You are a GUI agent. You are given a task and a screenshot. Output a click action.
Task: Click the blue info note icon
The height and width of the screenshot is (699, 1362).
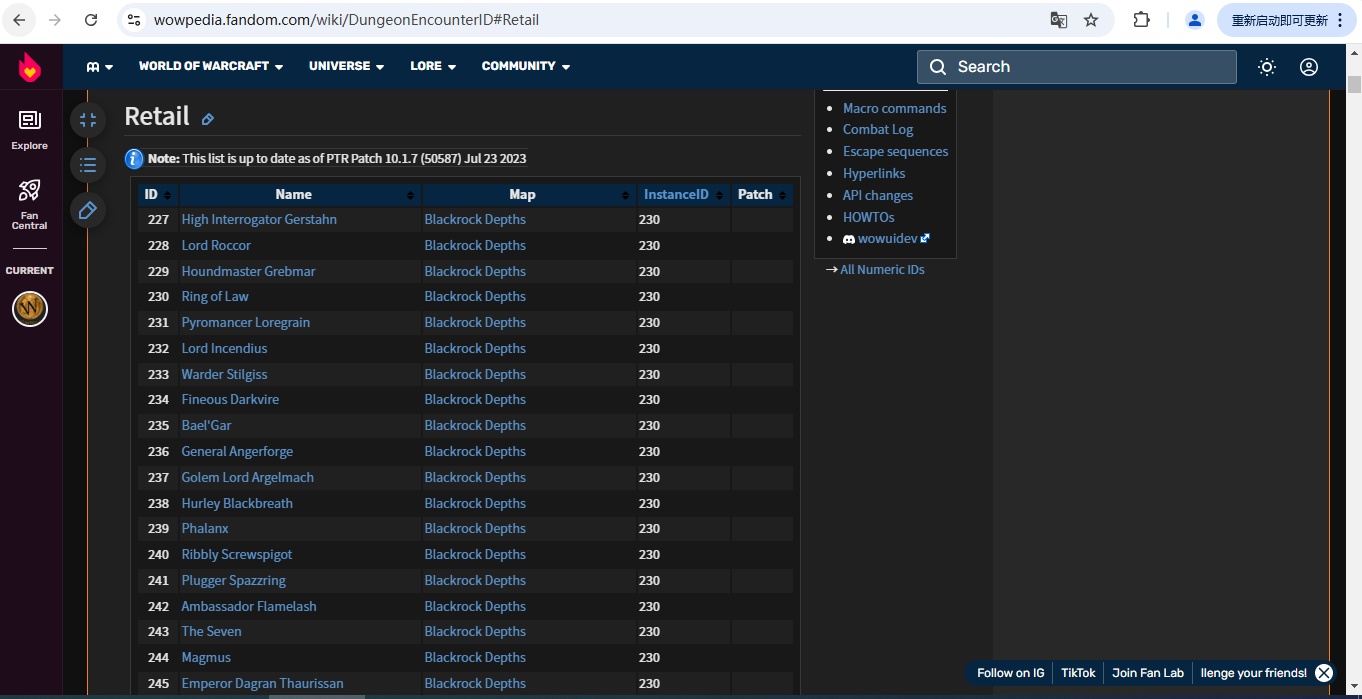click(x=134, y=158)
